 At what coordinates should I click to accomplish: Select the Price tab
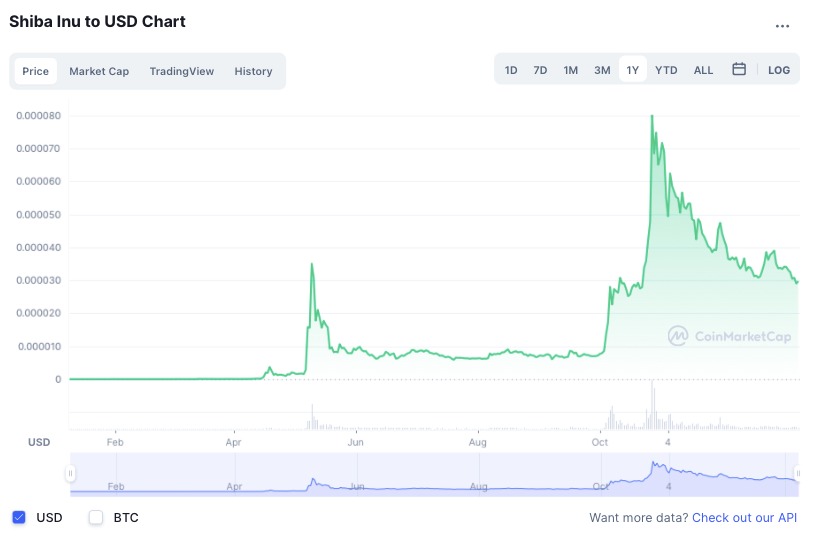[36, 71]
